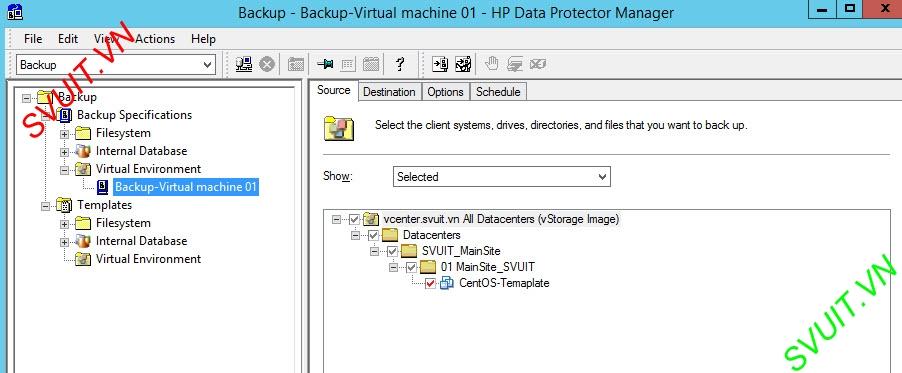The image size is (902, 373).
Task: Collapse the 01 MainSite_SVUIT folder node
Action: 393,267
